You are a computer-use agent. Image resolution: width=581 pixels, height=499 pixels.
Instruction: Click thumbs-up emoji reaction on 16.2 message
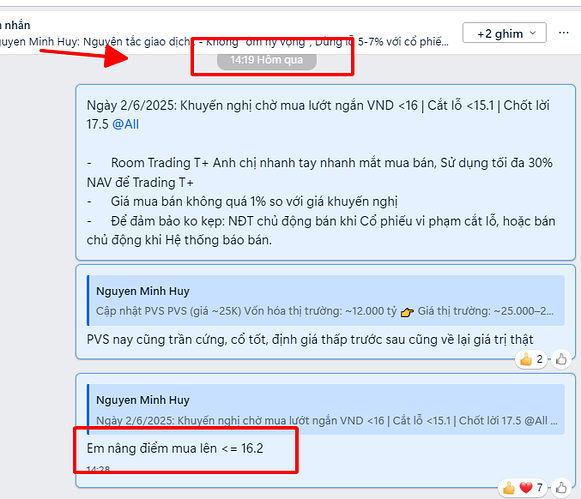point(508,488)
